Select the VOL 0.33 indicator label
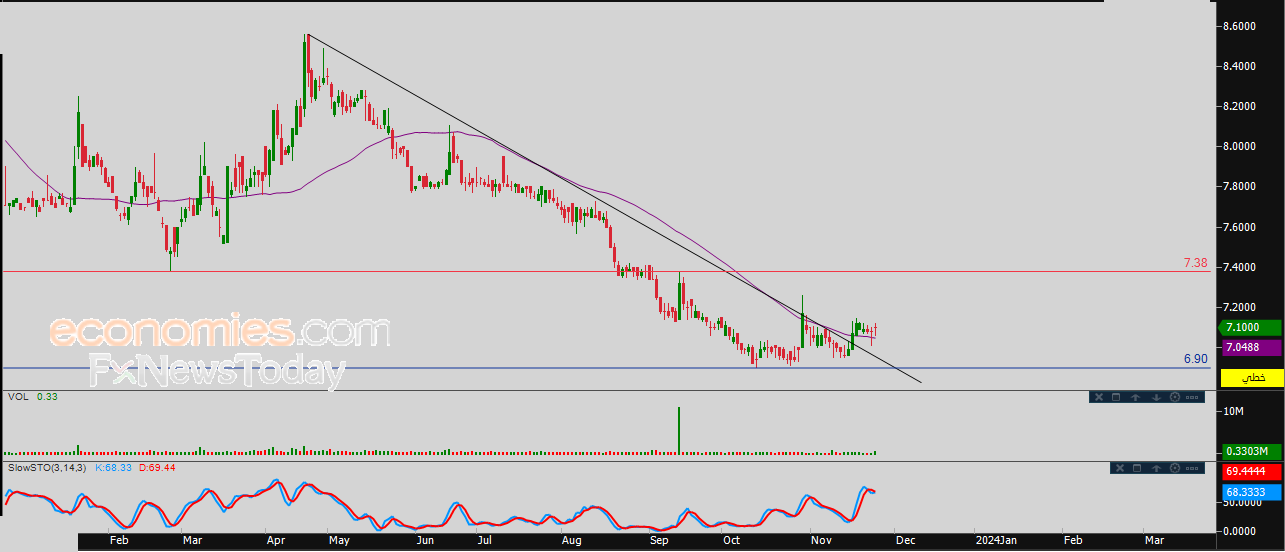The height and width of the screenshot is (552, 1285). click(x=31, y=397)
